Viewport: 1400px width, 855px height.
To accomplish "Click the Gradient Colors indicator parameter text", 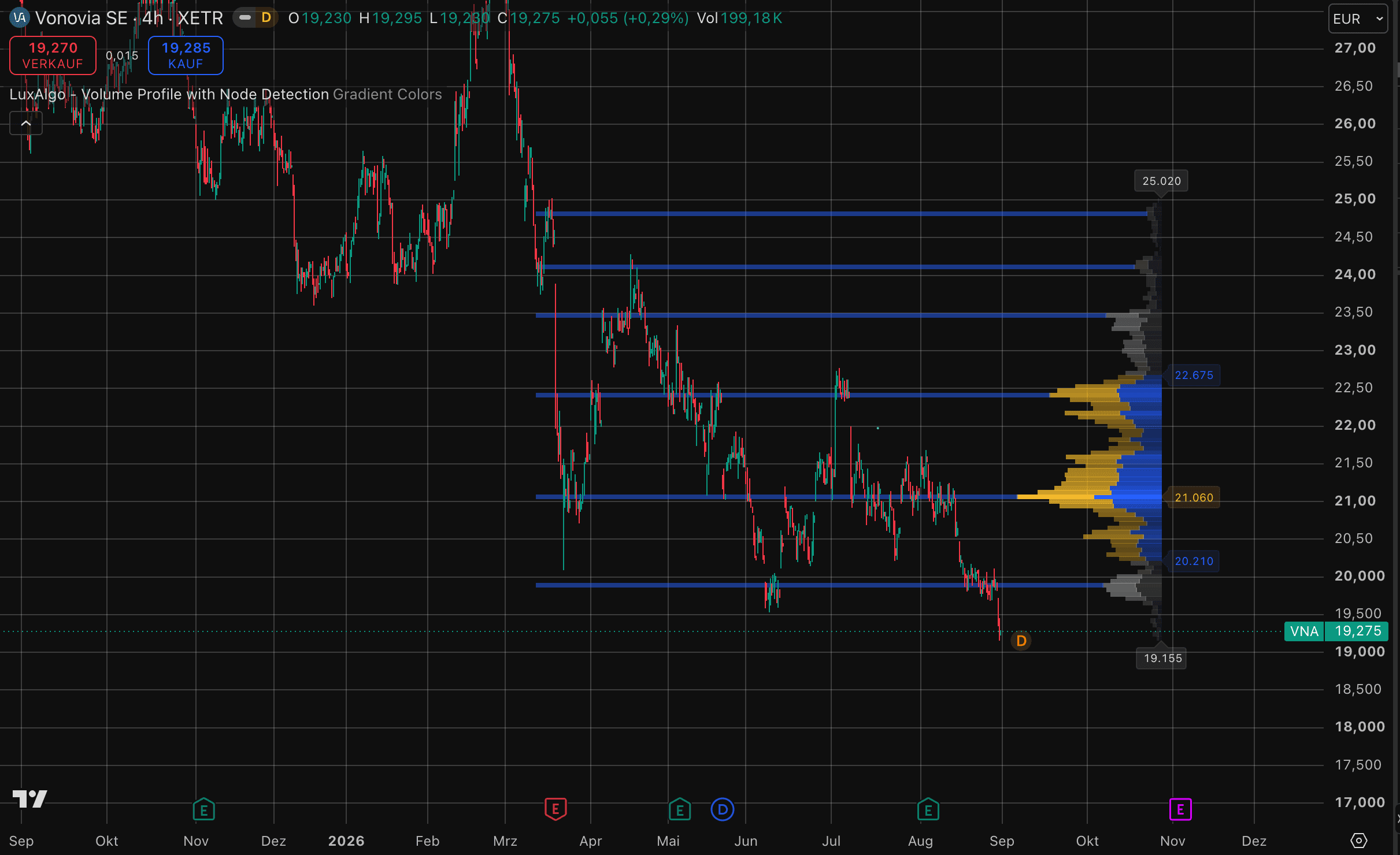I will pos(387,94).
